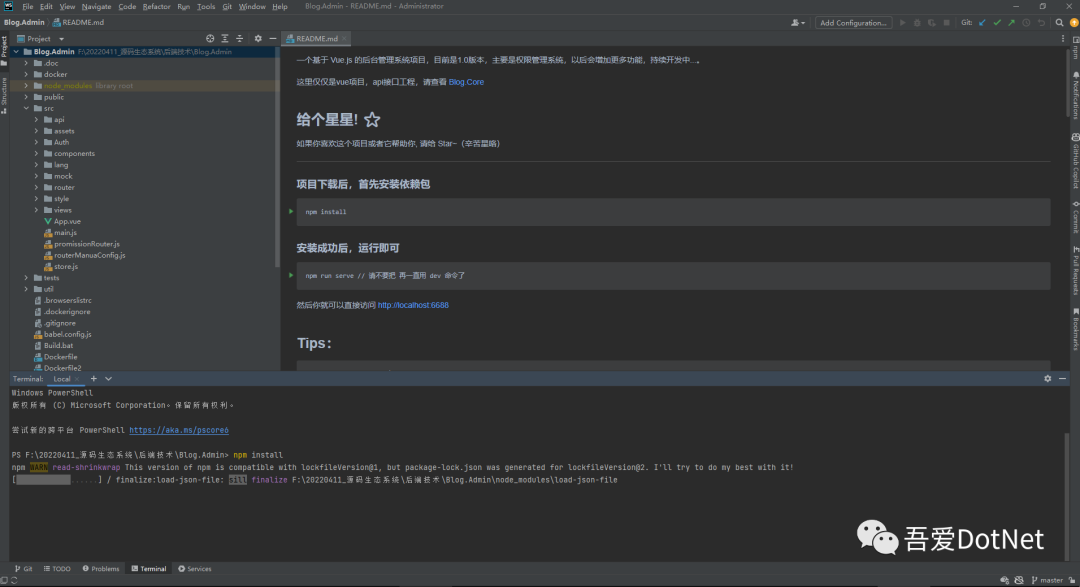The image size is (1080, 587).
Task: Open Project panel settings gear
Action: (258, 39)
